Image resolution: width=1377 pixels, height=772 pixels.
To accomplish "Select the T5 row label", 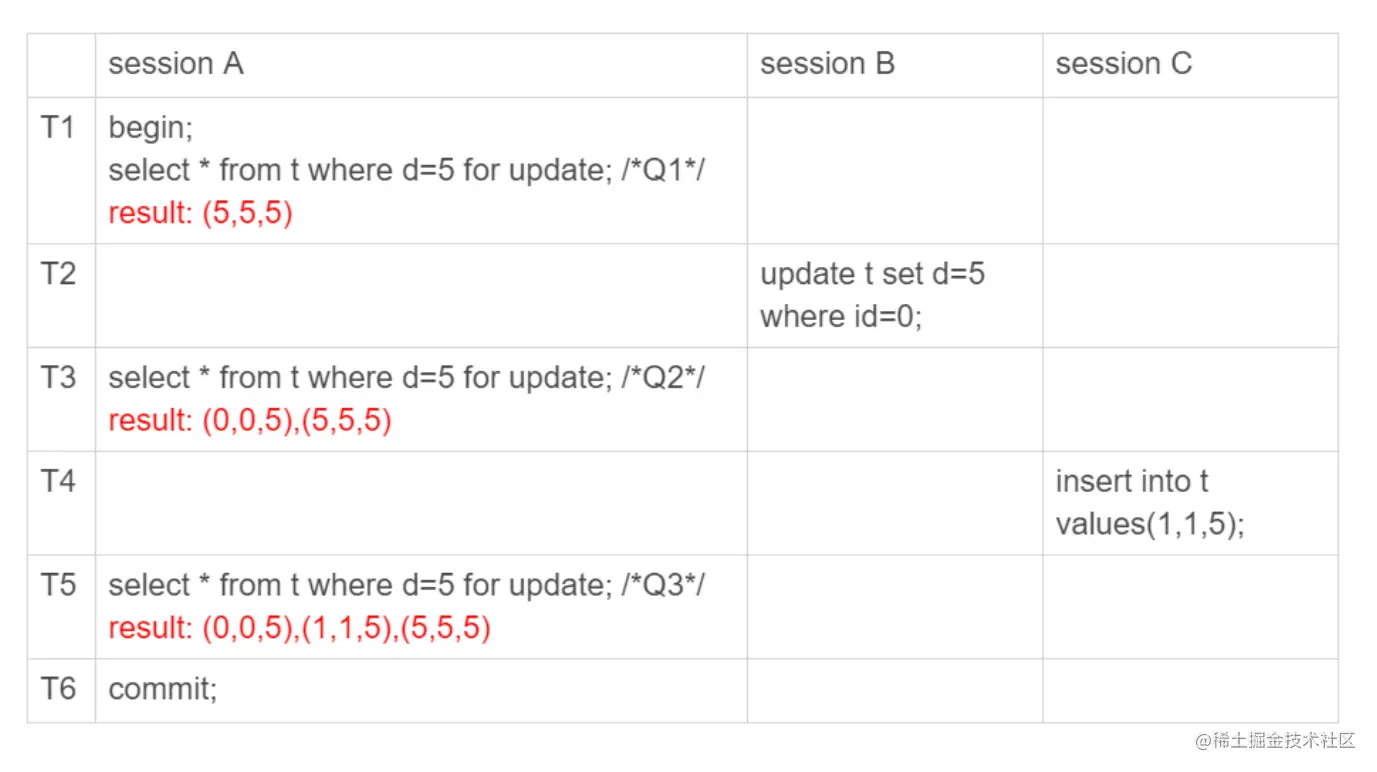I will (58, 586).
